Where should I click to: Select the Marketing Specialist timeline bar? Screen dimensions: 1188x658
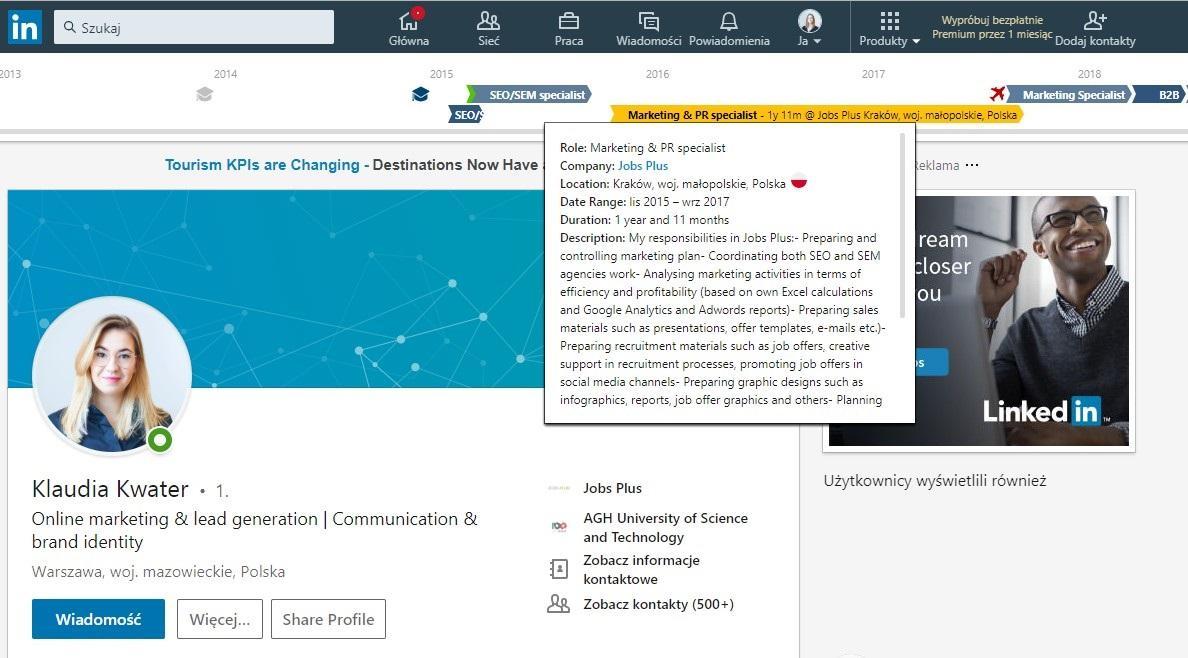(x=1069, y=95)
